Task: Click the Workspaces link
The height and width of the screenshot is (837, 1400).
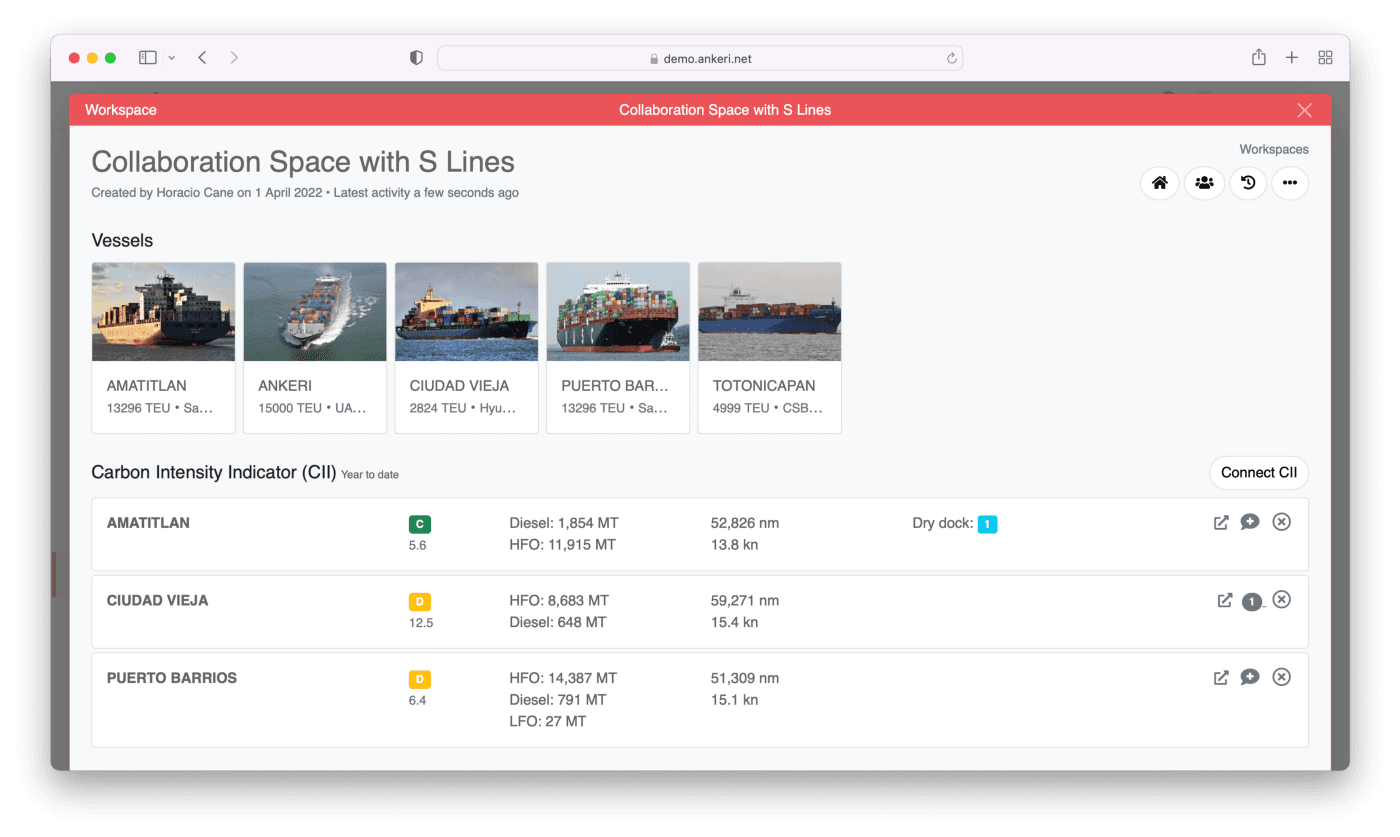Action: pos(1274,149)
